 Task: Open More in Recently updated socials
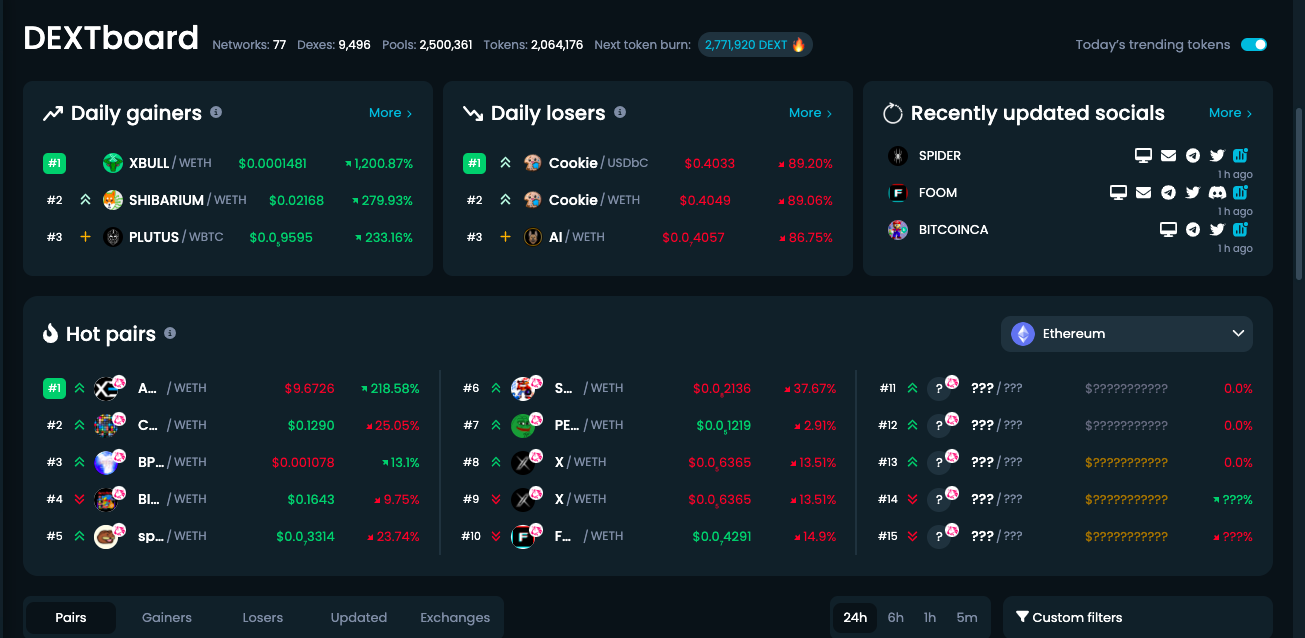tap(1230, 113)
